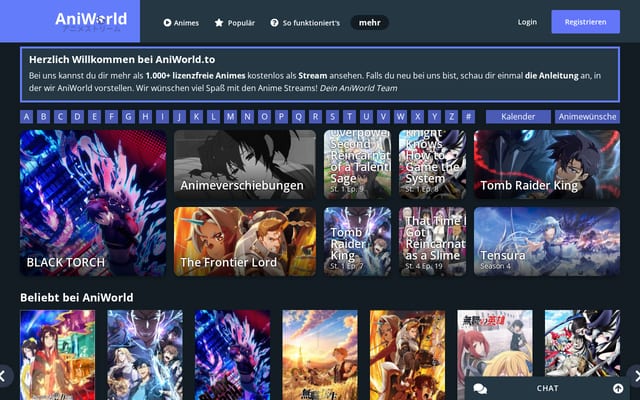The height and width of the screenshot is (400, 640).
Task: Filter animes by letter Z
Action: 451,117
